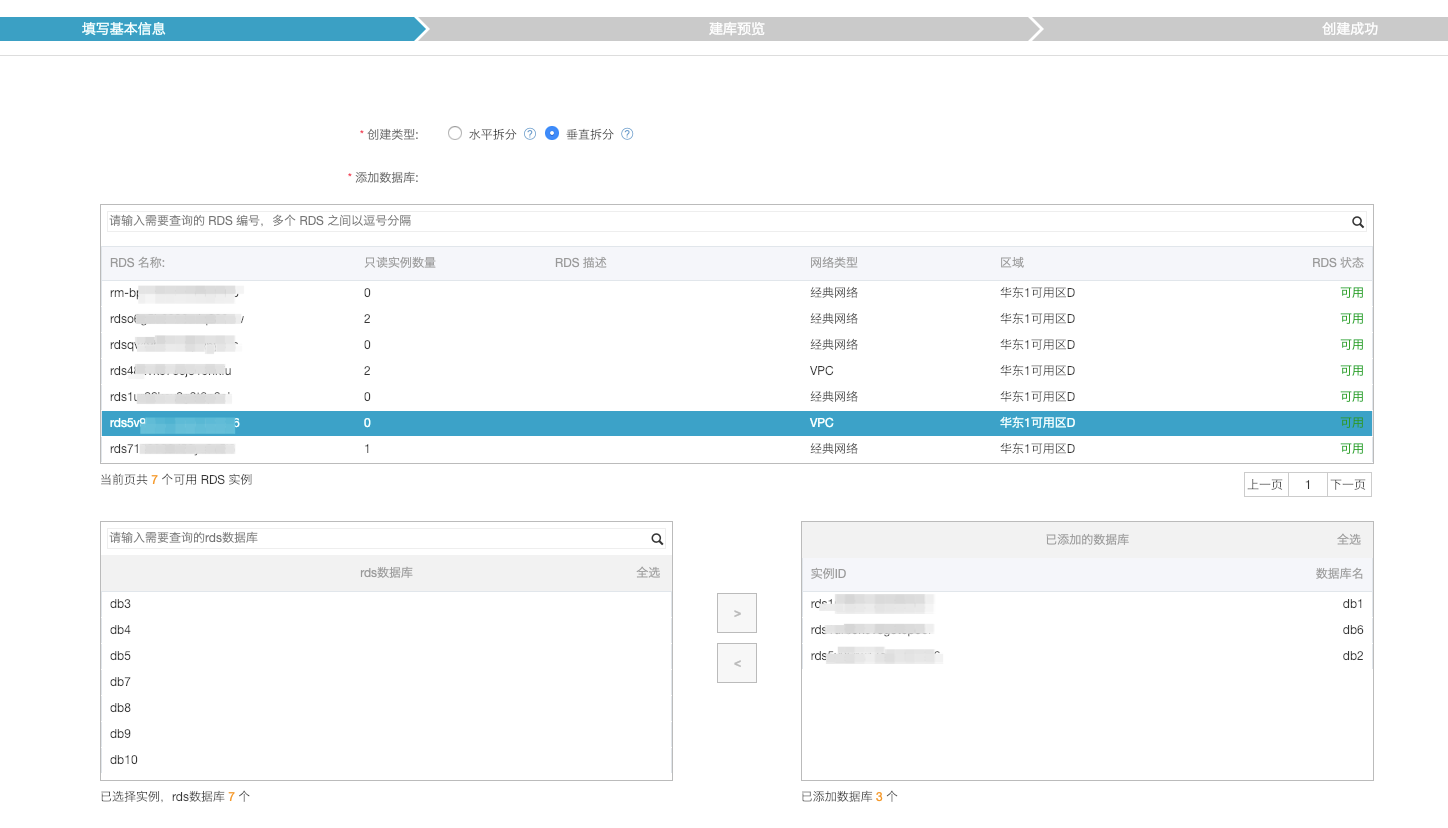Select the rdsq RDS instance row
The image size is (1448, 828).
click(737, 345)
